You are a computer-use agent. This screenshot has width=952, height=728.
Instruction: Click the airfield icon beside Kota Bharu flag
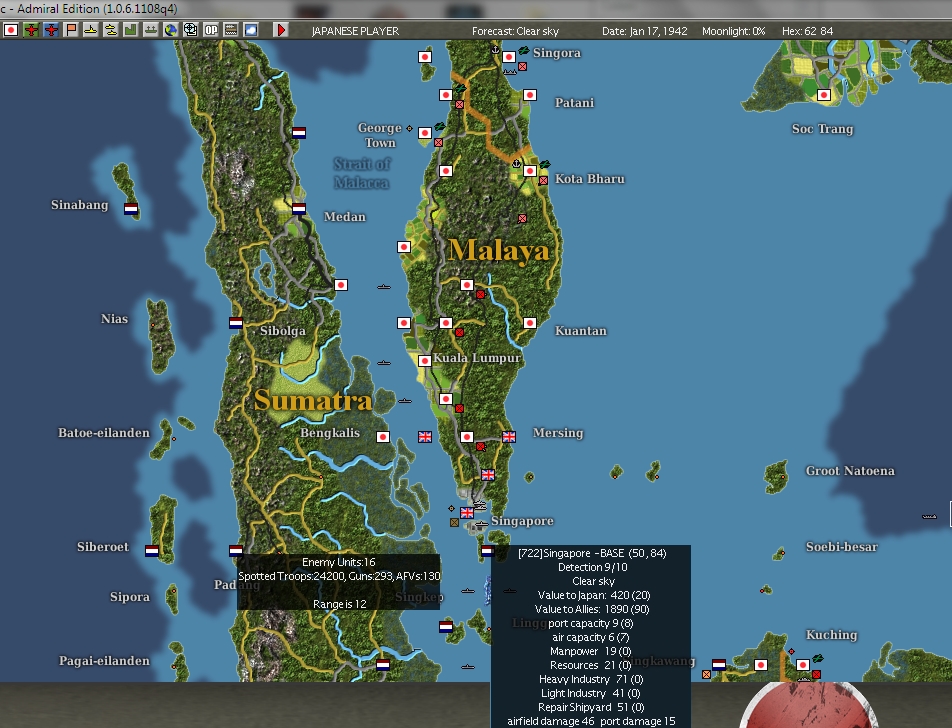(545, 164)
